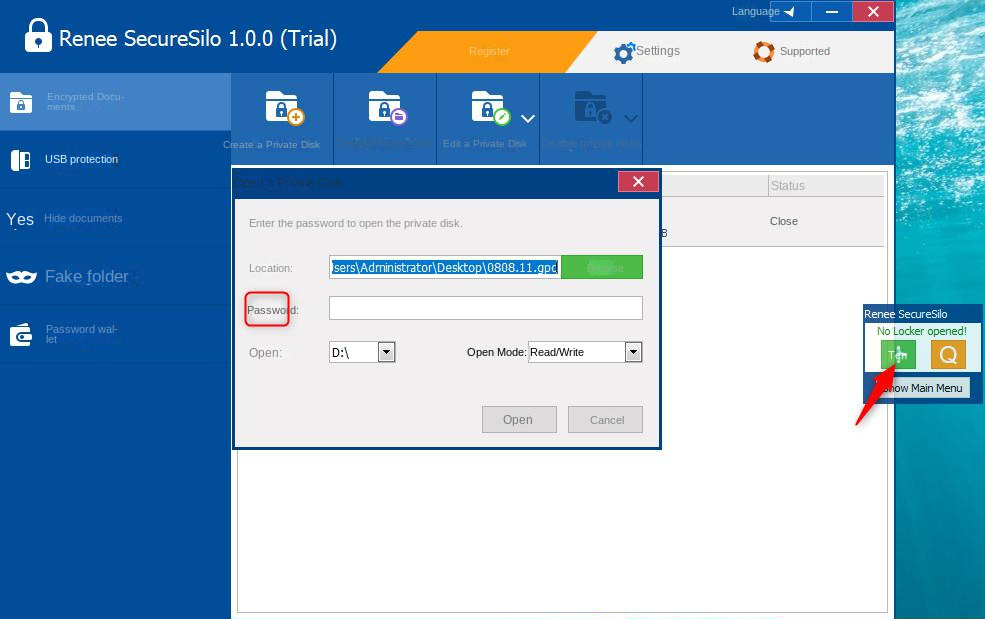This screenshot has height=619, width=985.
Task: Select Hide documents in the sidebar
Action: [x=83, y=218]
